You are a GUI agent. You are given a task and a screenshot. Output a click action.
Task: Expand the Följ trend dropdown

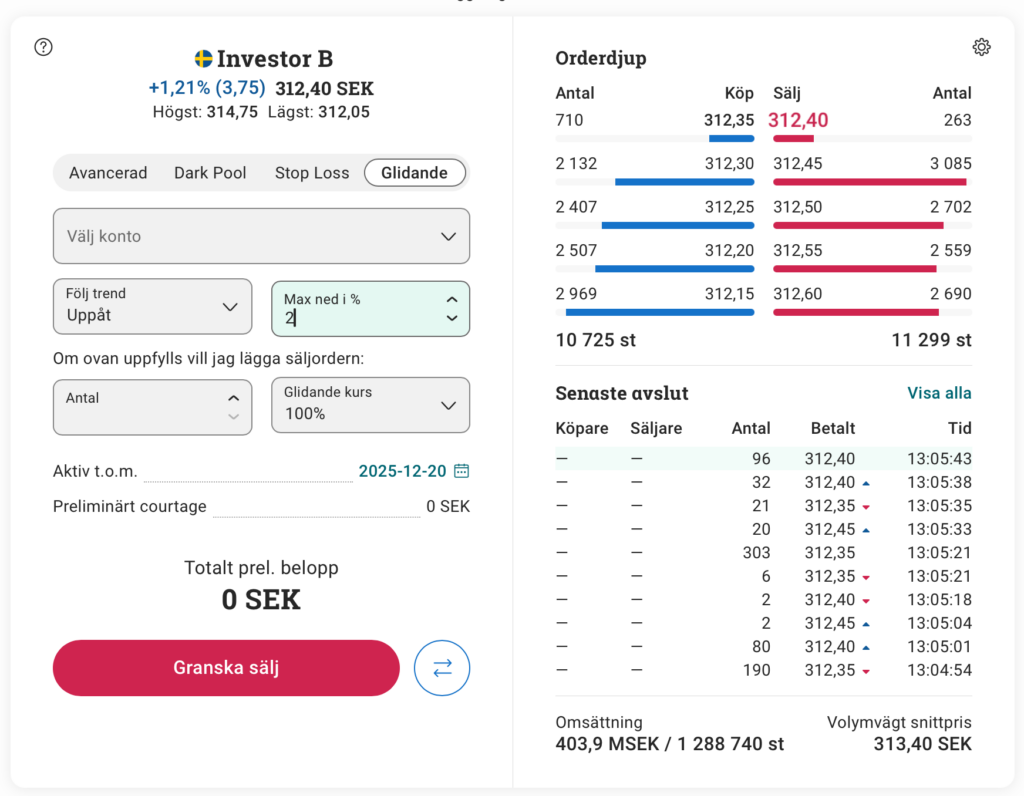pyautogui.click(x=152, y=306)
